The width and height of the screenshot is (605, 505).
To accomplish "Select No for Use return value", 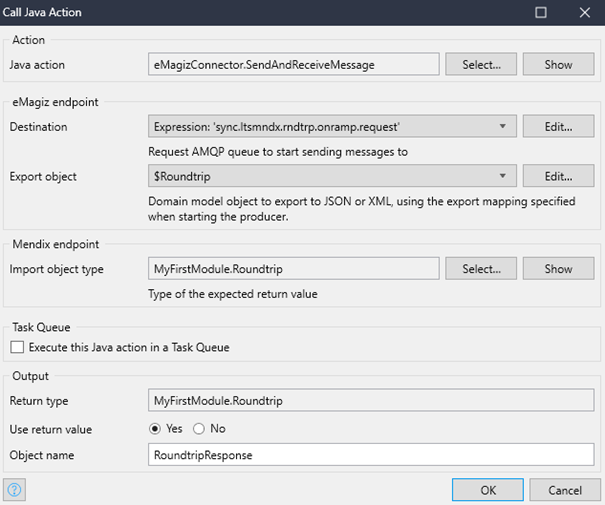I will point(199,429).
